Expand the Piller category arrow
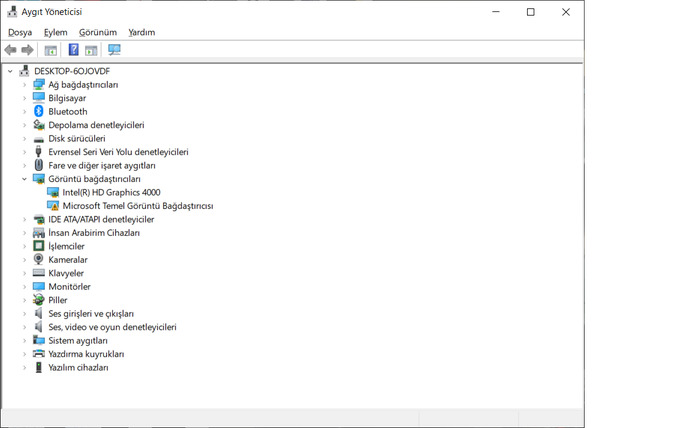The width and height of the screenshot is (690, 428). 25,300
